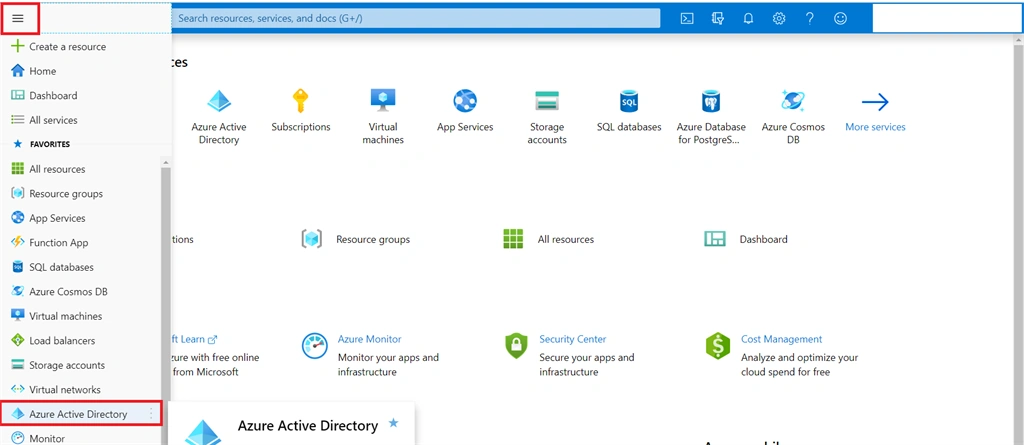Image resolution: width=1024 pixels, height=445 pixels.
Task: Open portal settings gear
Action: tap(779, 18)
